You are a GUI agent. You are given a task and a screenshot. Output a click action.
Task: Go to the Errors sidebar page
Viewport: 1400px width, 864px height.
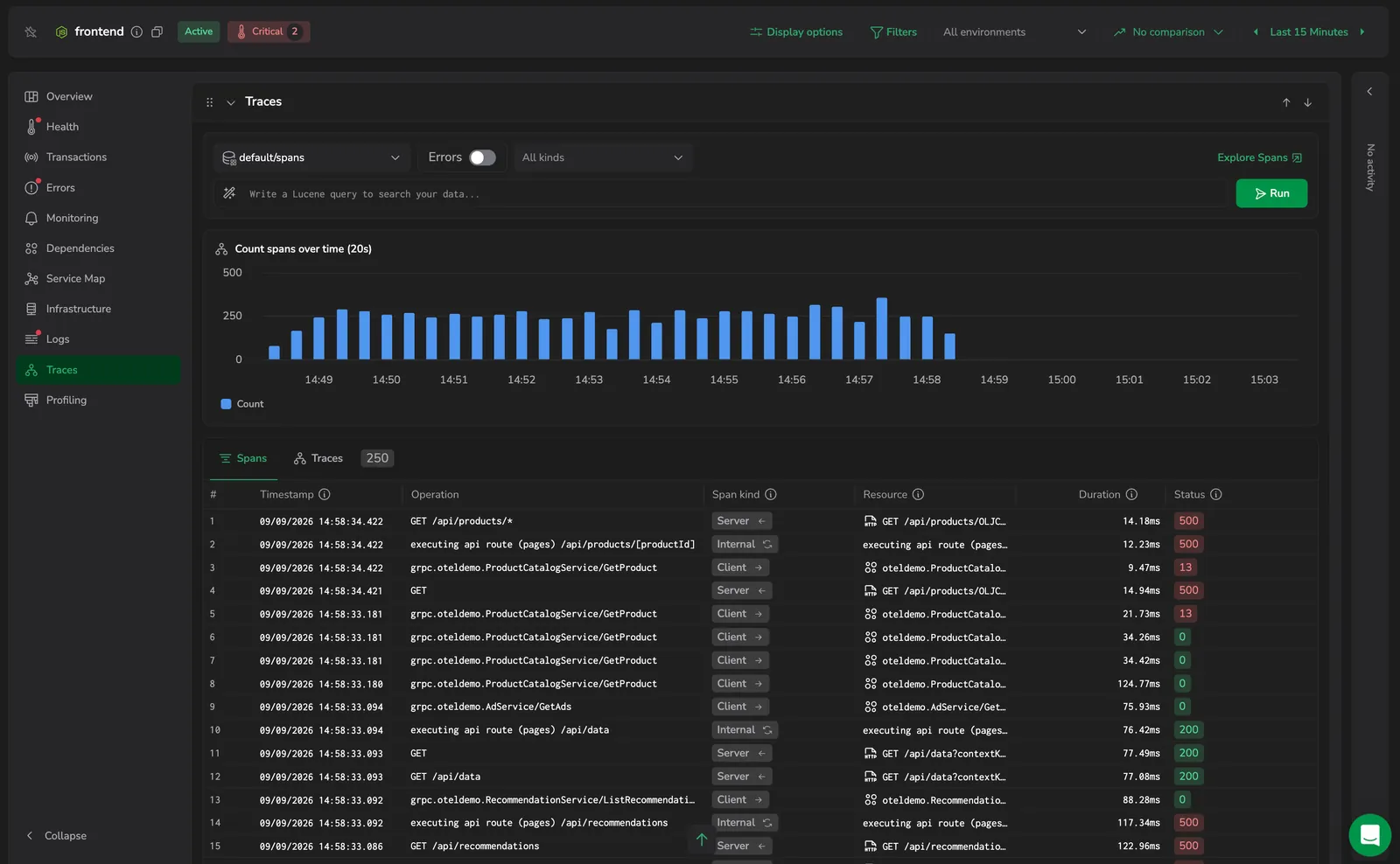tap(98, 187)
